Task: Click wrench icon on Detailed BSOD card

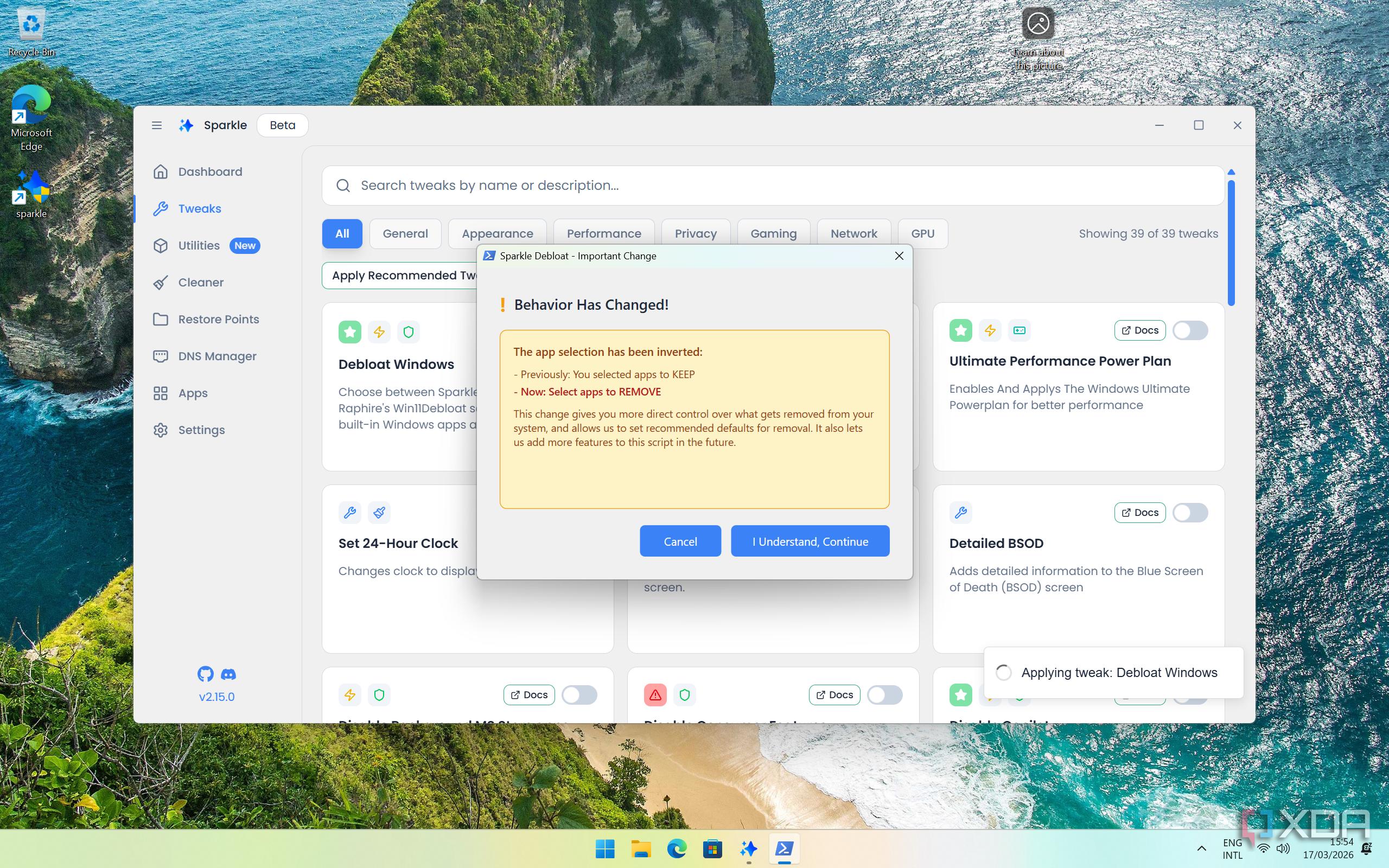Action: point(960,513)
